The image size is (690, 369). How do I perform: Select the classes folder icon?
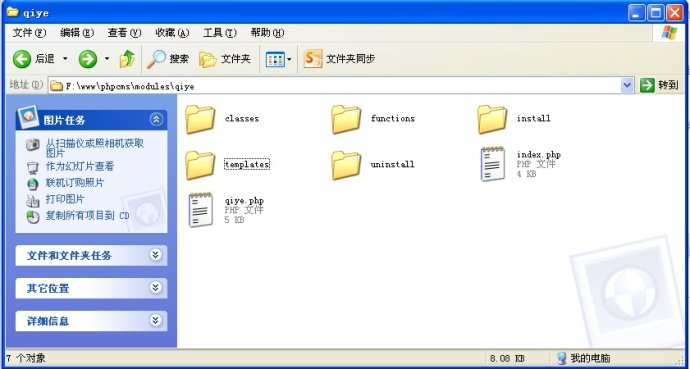200,119
